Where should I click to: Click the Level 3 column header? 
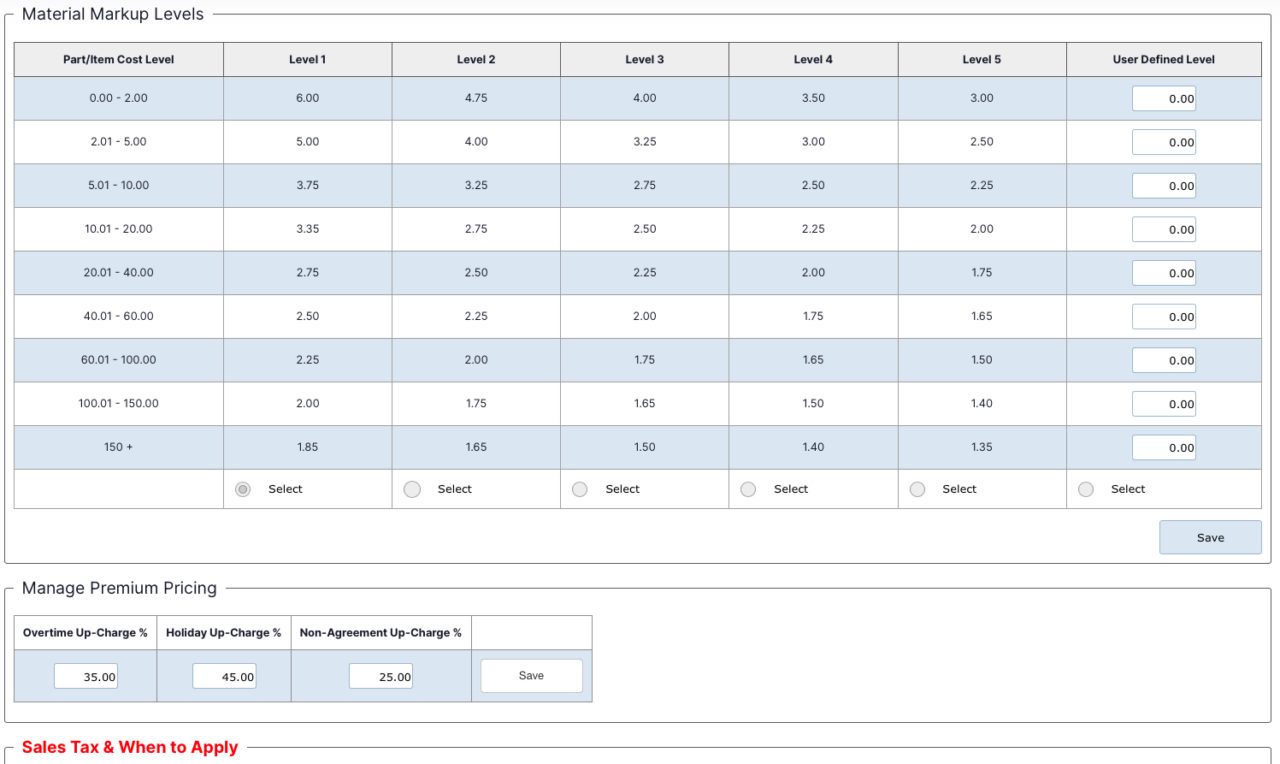click(645, 59)
